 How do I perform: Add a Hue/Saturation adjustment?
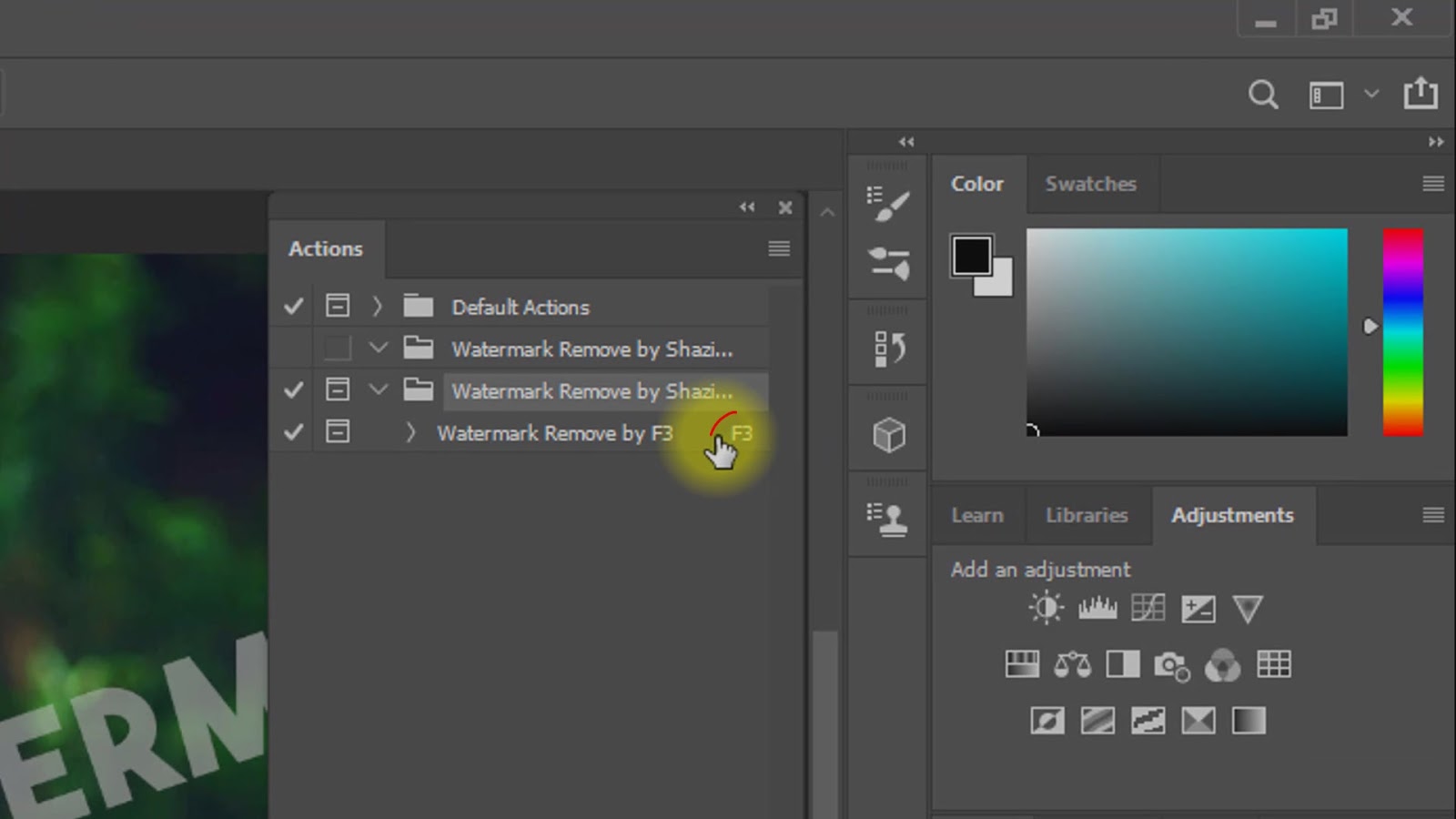click(1022, 664)
